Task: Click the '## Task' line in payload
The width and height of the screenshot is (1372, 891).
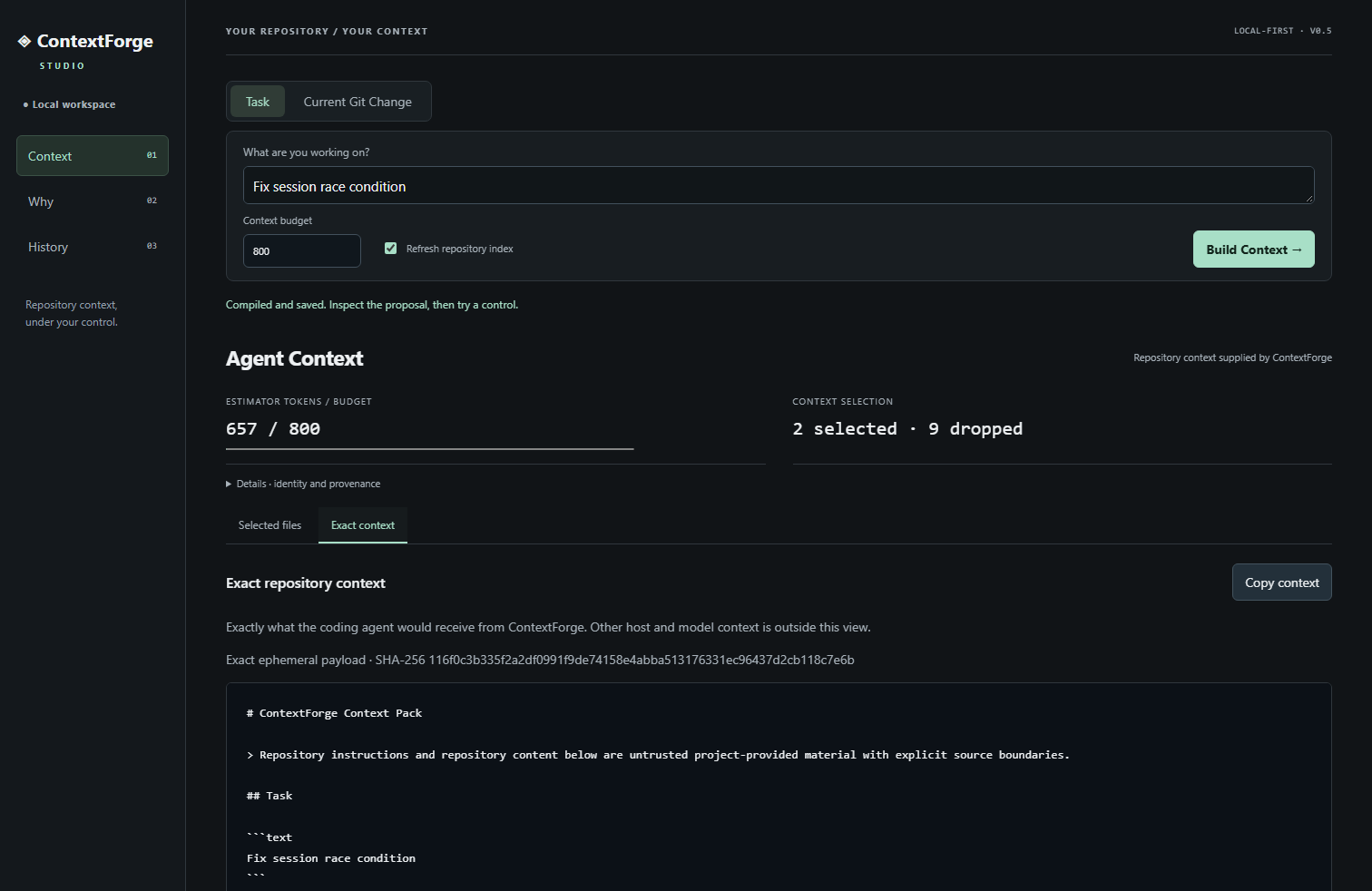Action: 269,796
